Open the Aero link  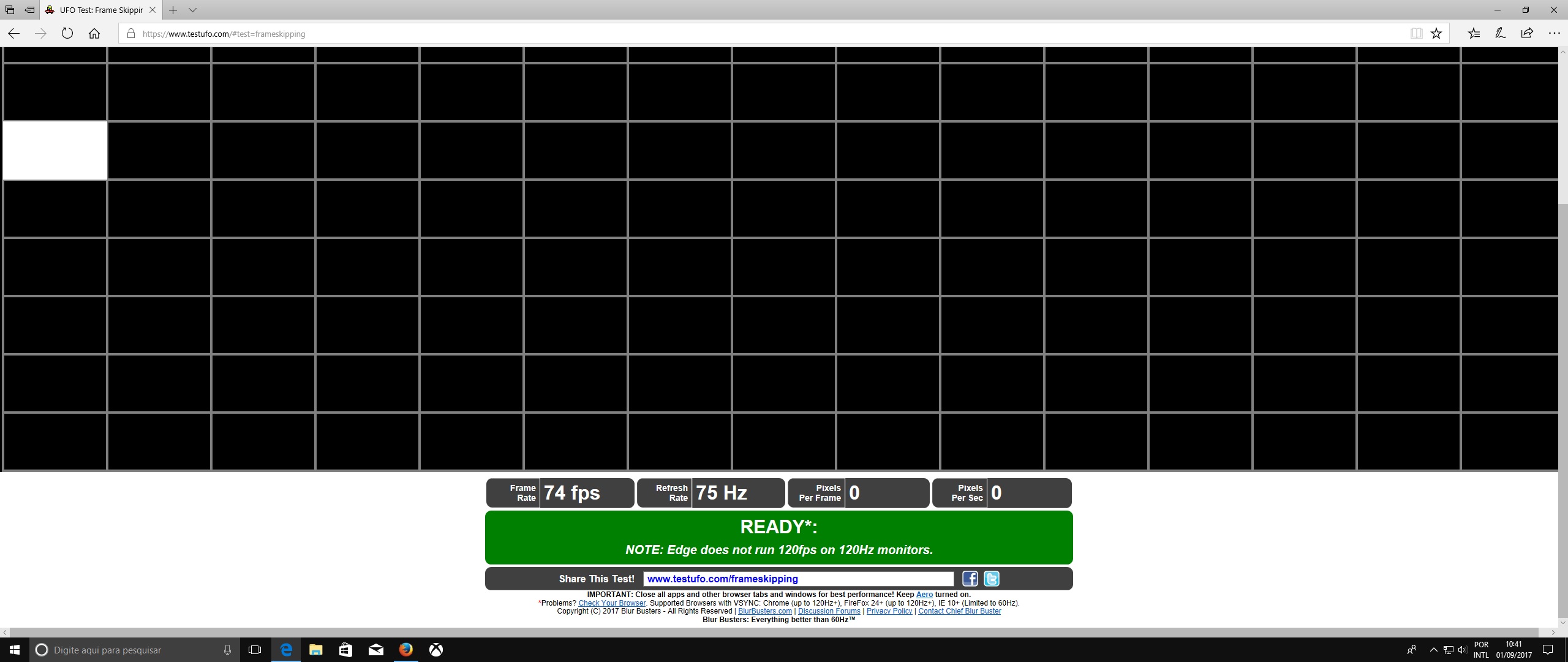click(924, 595)
